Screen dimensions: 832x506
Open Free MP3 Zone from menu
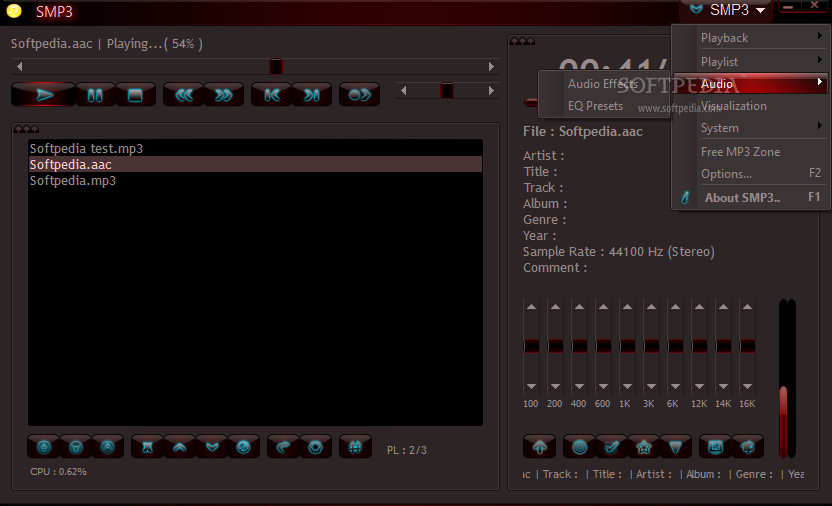coord(750,152)
